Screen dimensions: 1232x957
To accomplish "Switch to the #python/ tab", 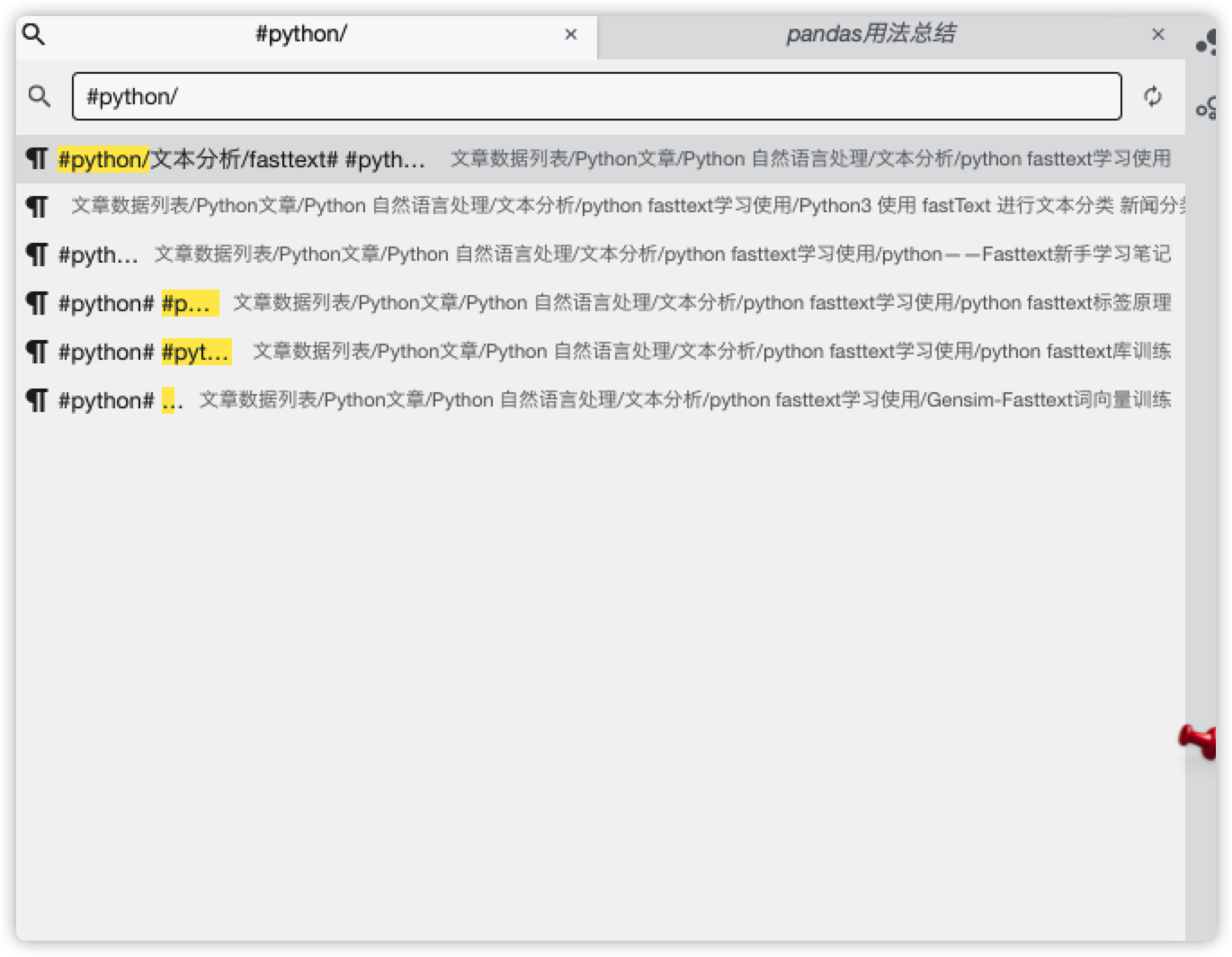I will [x=306, y=36].
